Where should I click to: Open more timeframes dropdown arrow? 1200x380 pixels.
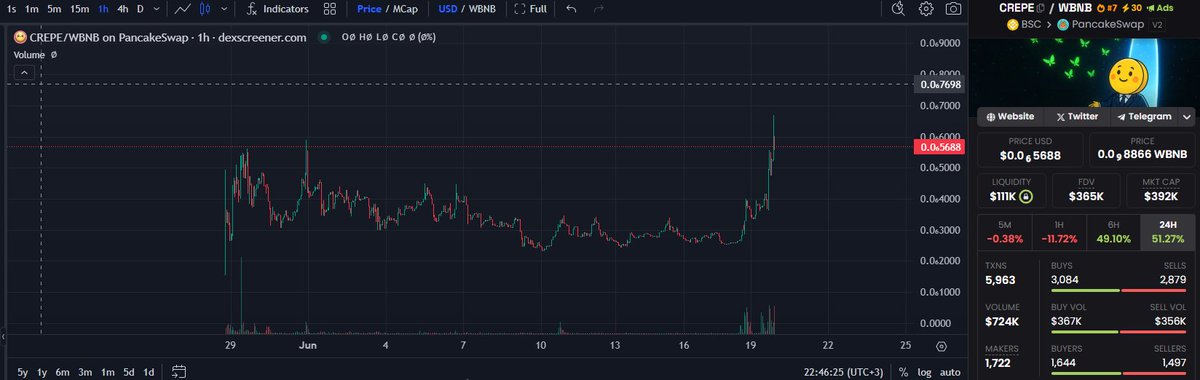pos(155,9)
